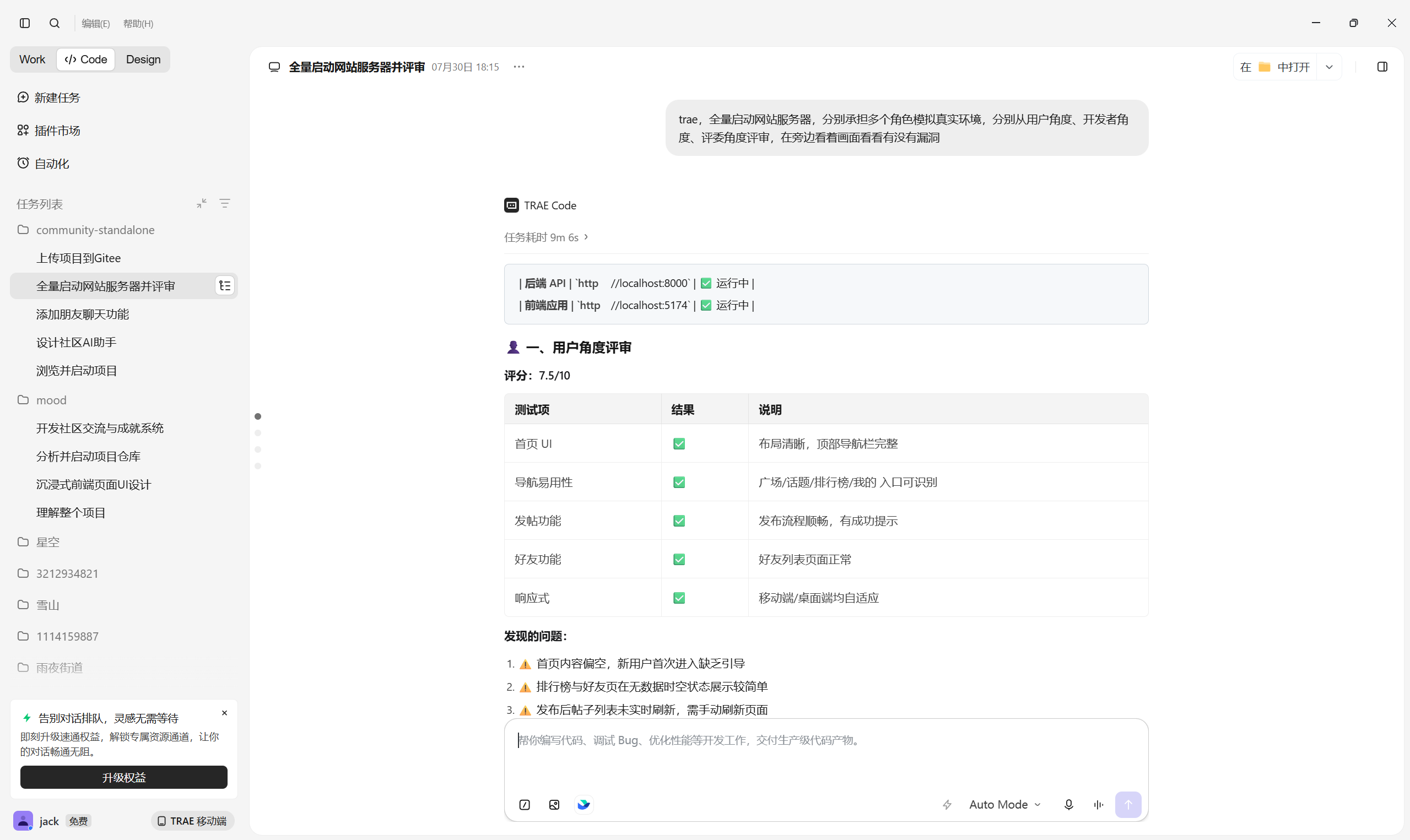
Task: Click the localhost:8000 backend API line
Action: [x=636, y=284]
